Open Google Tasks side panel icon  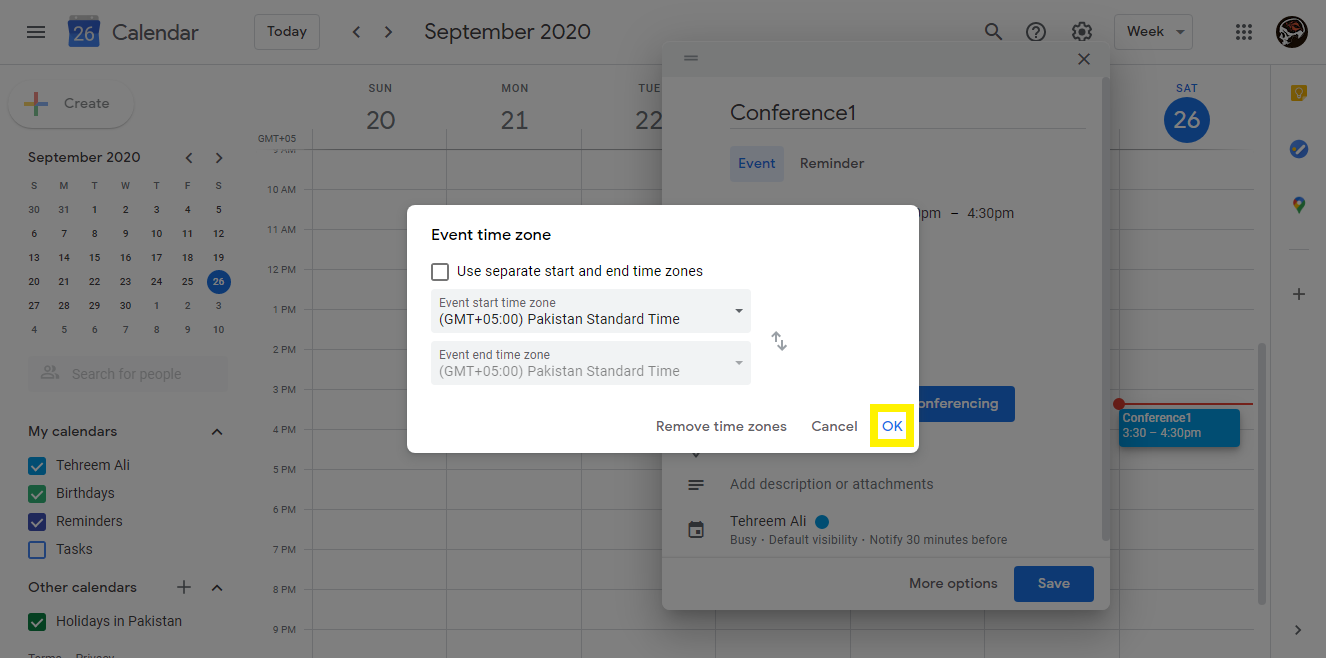(1298, 149)
